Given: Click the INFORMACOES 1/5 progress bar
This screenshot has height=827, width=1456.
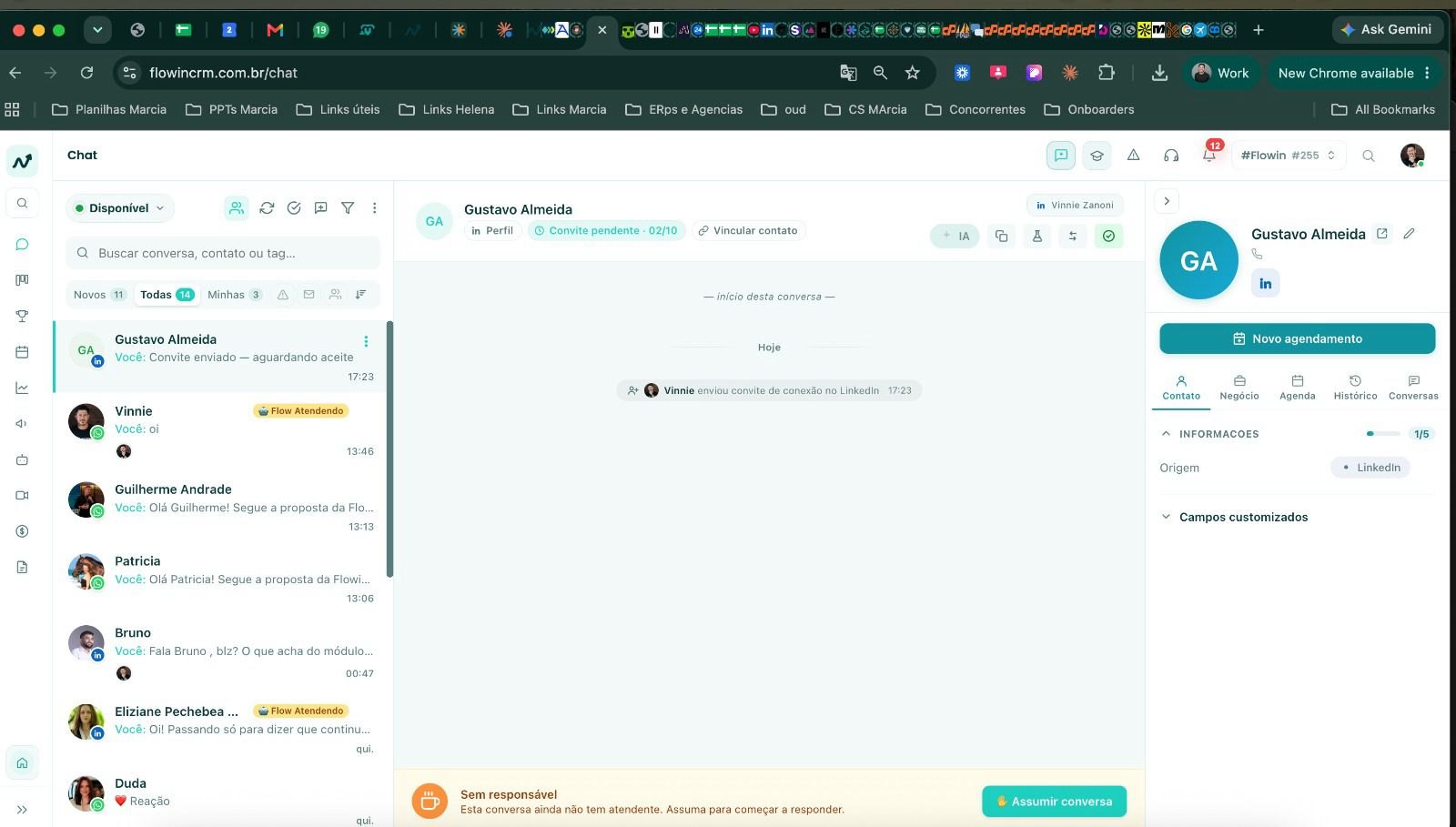Looking at the screenshot, I should point(1382,434).
